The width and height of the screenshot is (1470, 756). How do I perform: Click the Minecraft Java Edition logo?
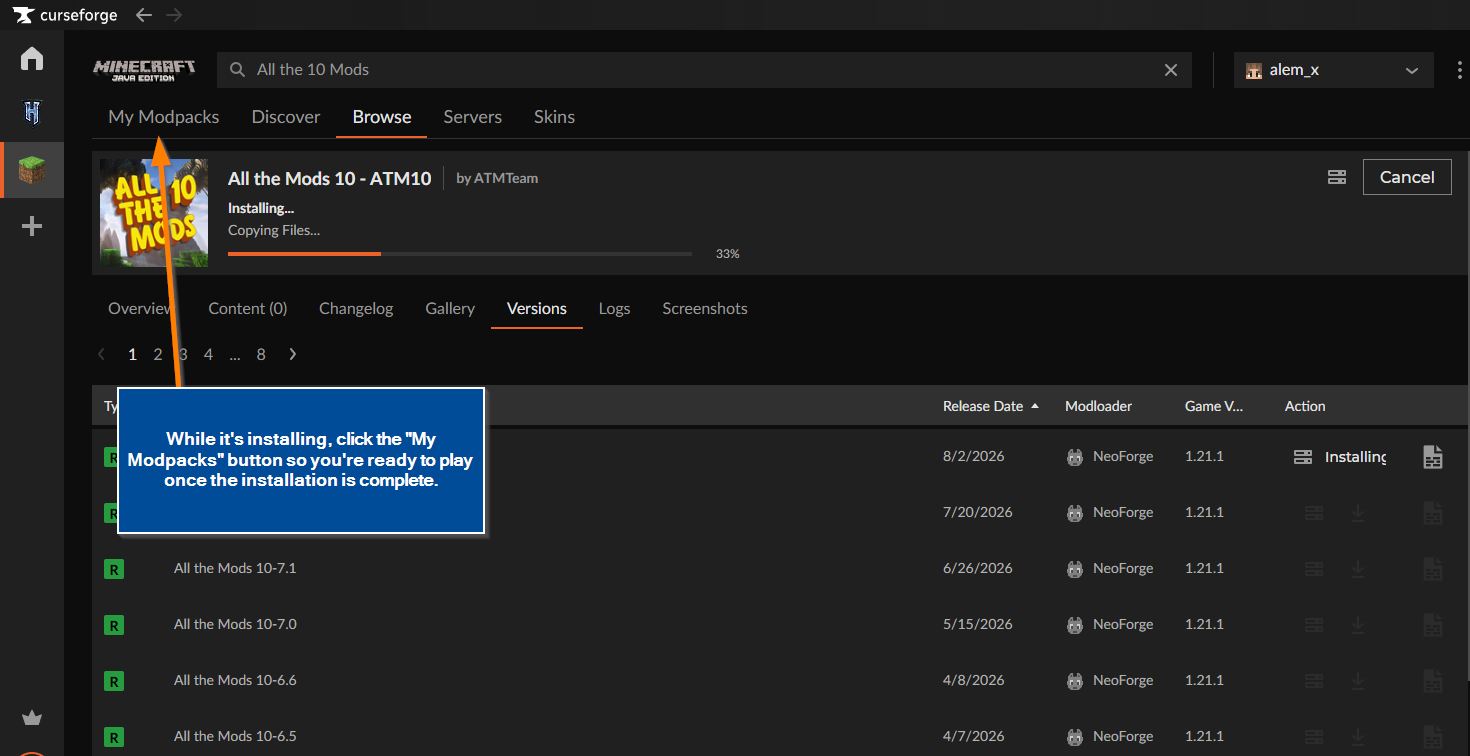click(x=144, y=70)
